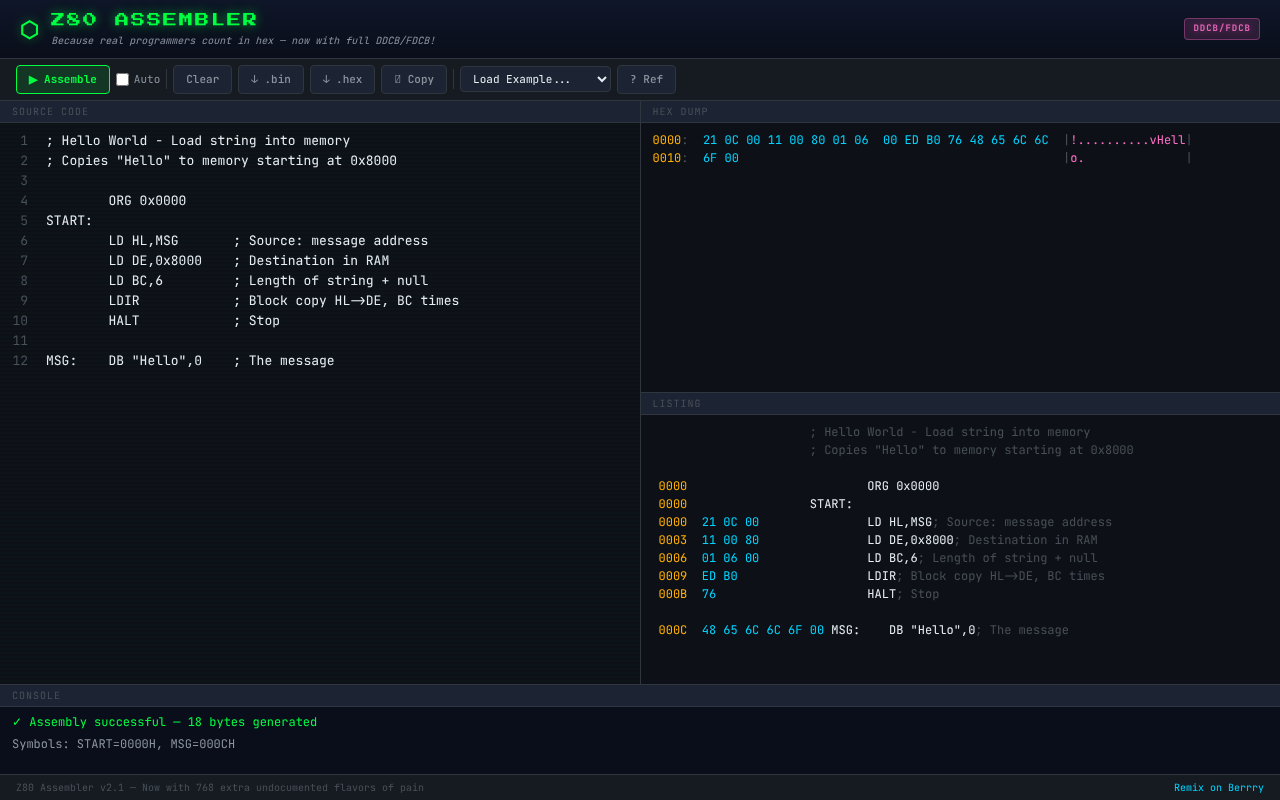The image size is (1280, 800).
Task: Clear the source code
Action: 202,80
